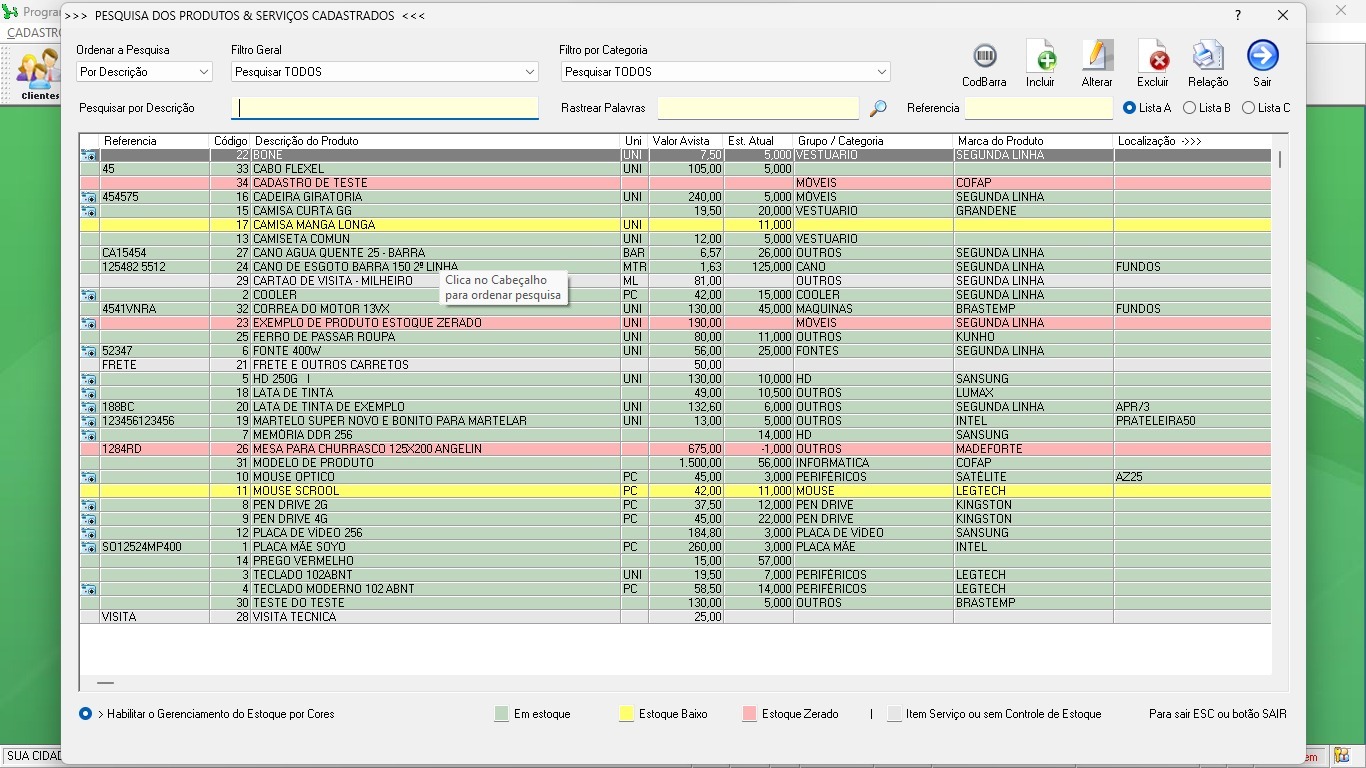Open the Relação report icon

1208,57
